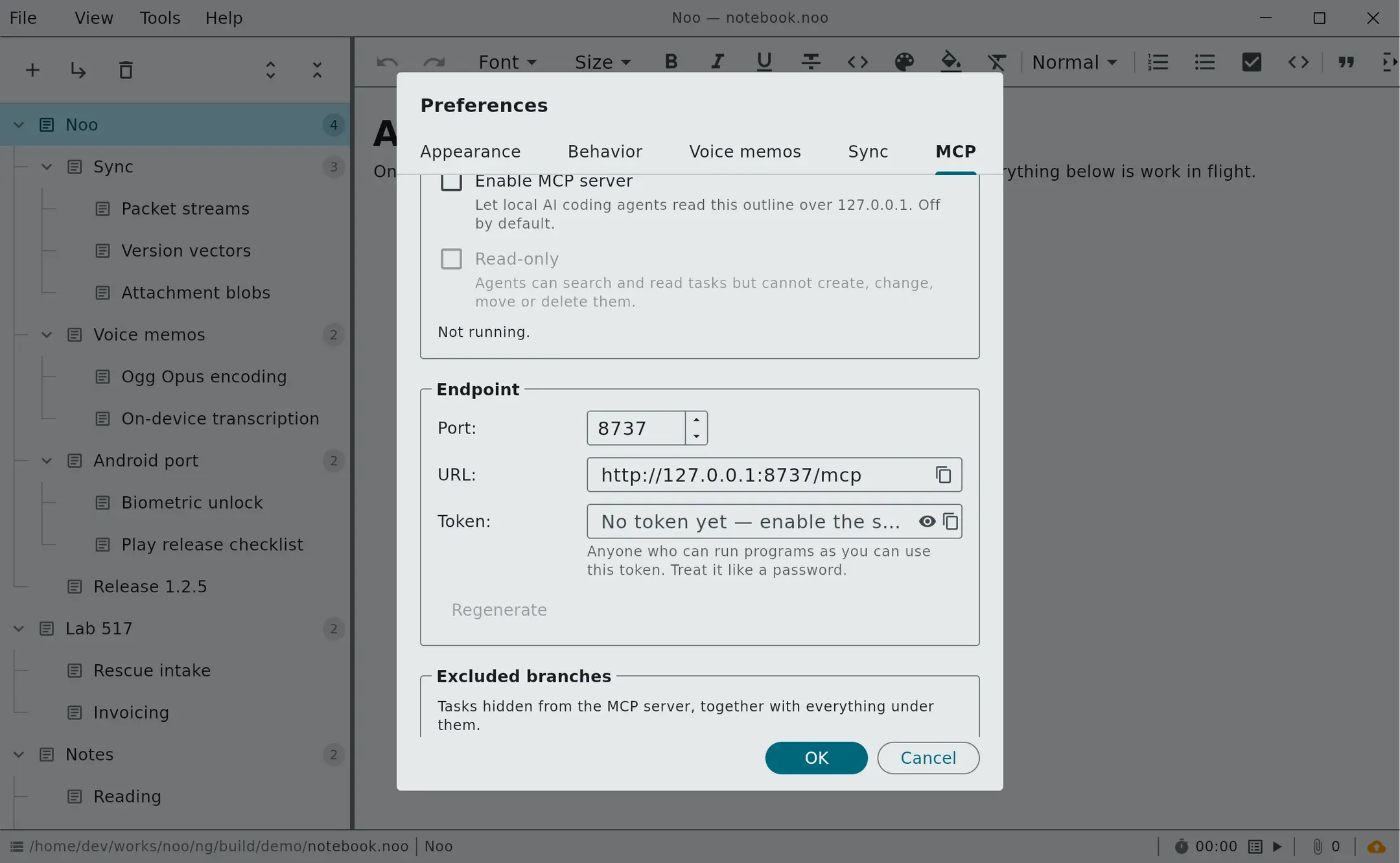Click the Regenerate token button

(x=499, y=610)
